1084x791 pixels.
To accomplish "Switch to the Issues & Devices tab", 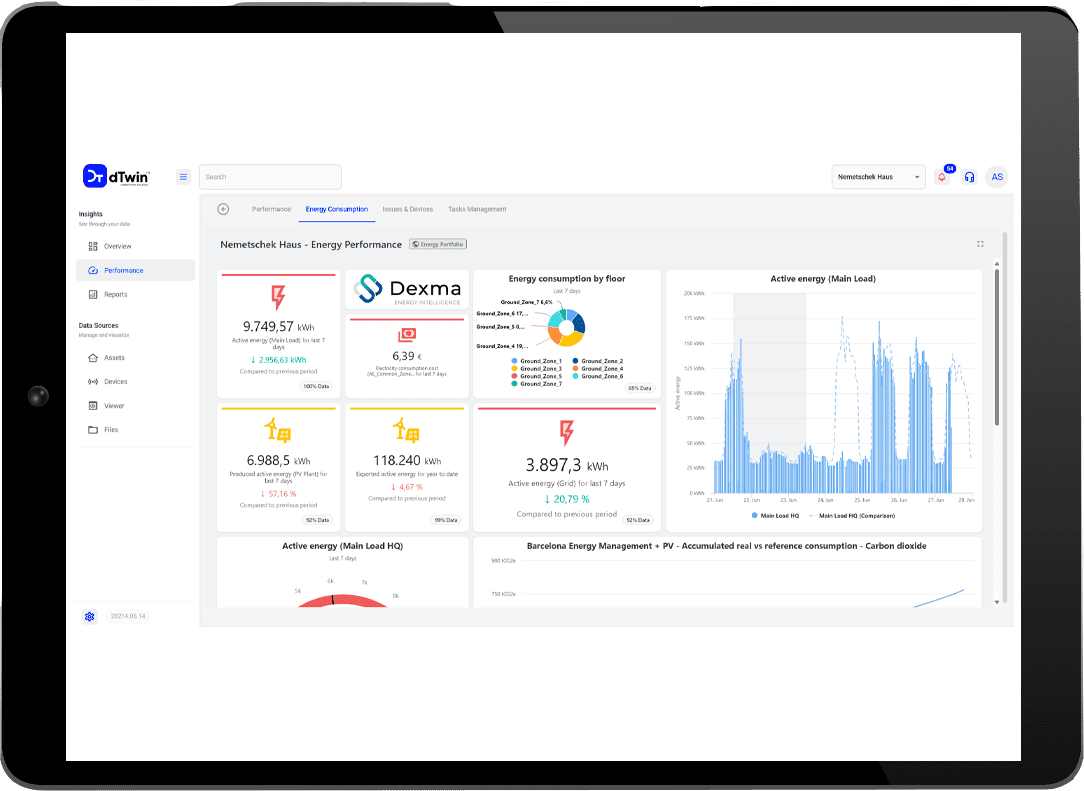I will (x=408, y=209).
